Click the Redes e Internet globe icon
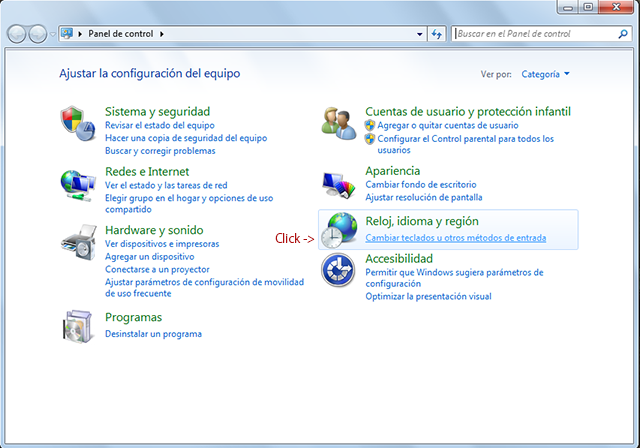The height and width of the screenshot is (448, 640). pos(78,186)
